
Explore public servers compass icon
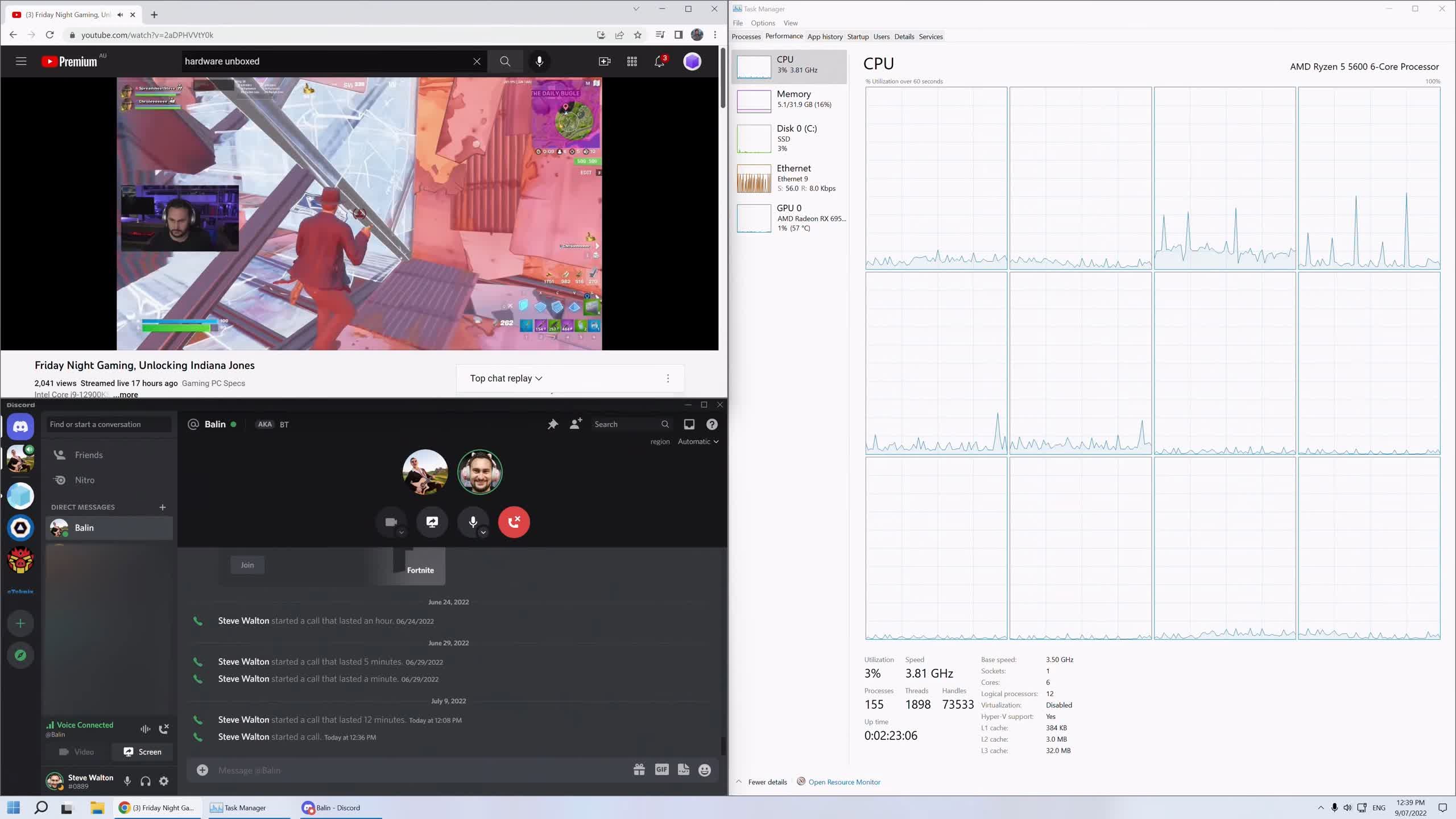[x=20, y=655]
